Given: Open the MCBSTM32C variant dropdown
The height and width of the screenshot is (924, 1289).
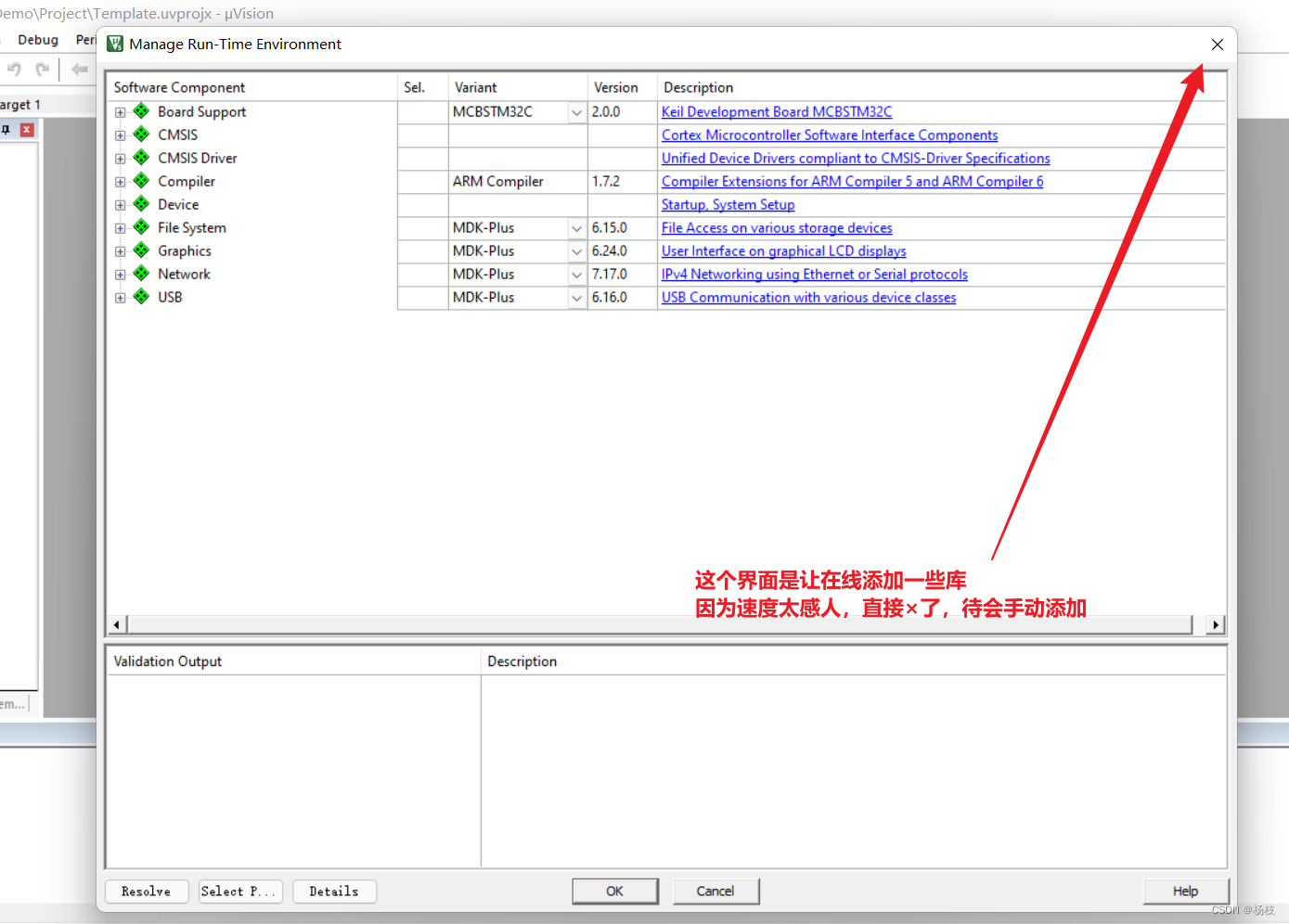Looking at the screenshot, I should click(576, 112).
